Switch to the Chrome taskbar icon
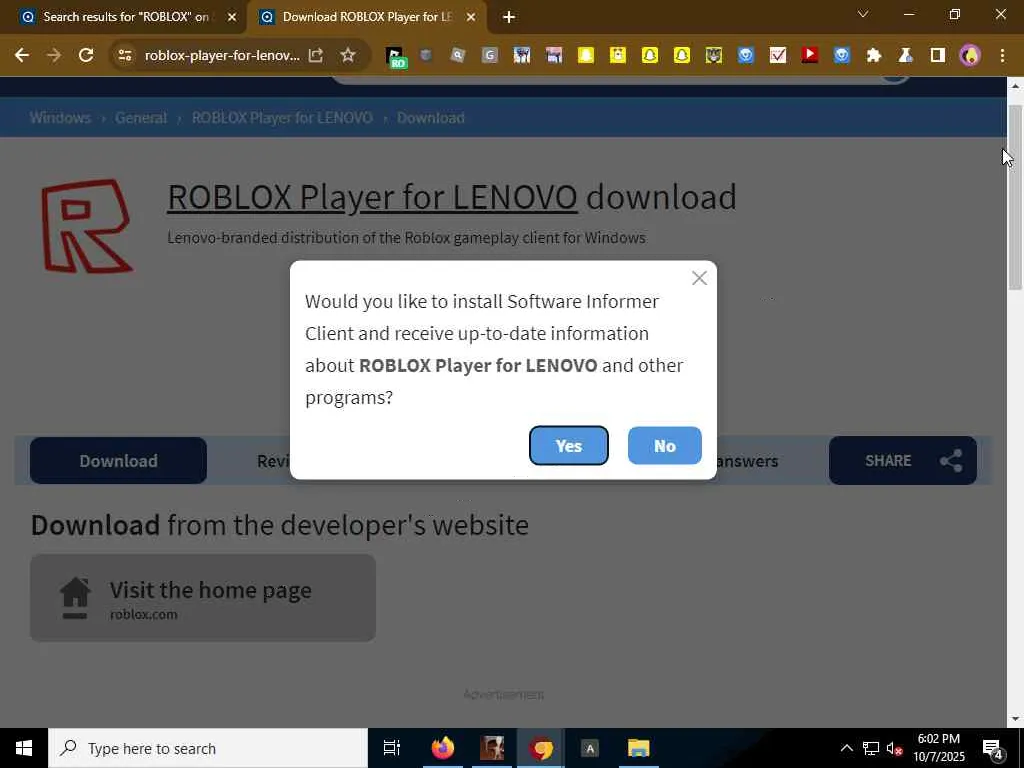The width and height of the screenshot is (1024, 768). 541,748
